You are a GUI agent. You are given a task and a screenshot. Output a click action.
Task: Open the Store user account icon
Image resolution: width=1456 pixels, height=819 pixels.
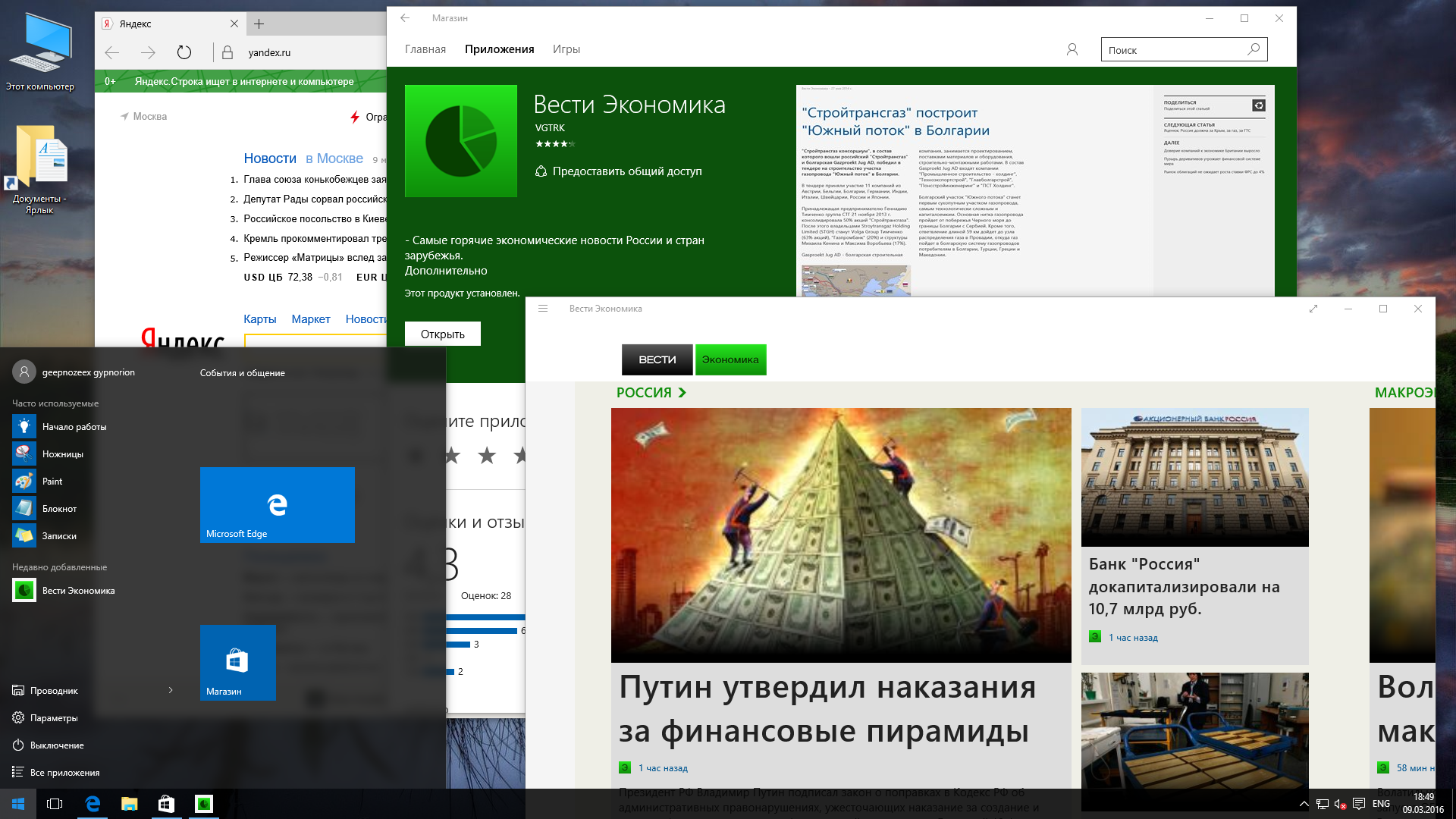[1072, 49]
